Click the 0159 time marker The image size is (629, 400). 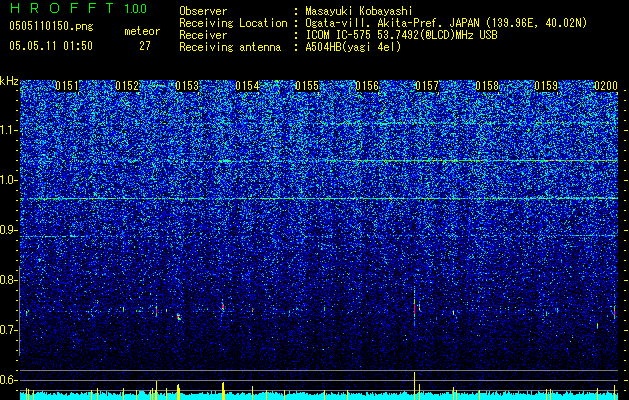pyautogui.click(x=546, y=86)
